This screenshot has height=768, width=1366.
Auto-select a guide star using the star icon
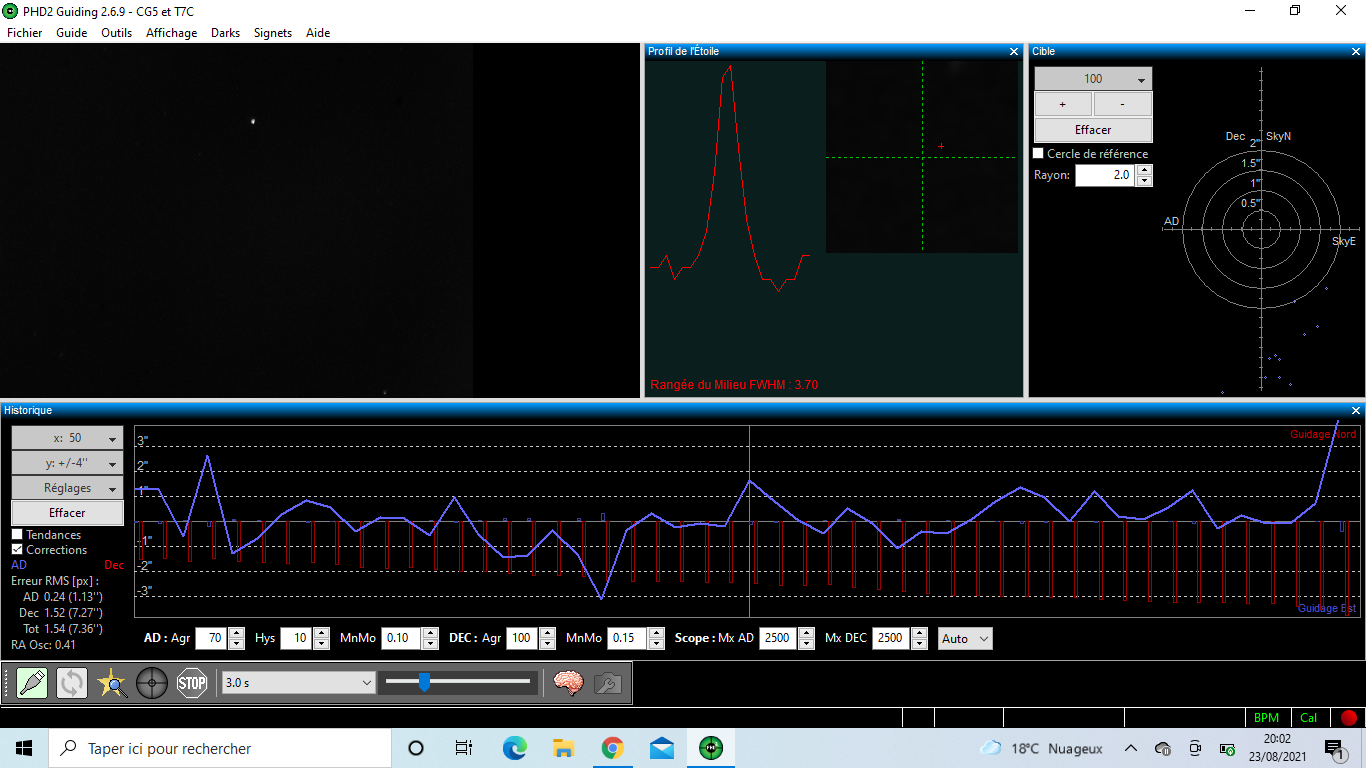tap(112, 683)
